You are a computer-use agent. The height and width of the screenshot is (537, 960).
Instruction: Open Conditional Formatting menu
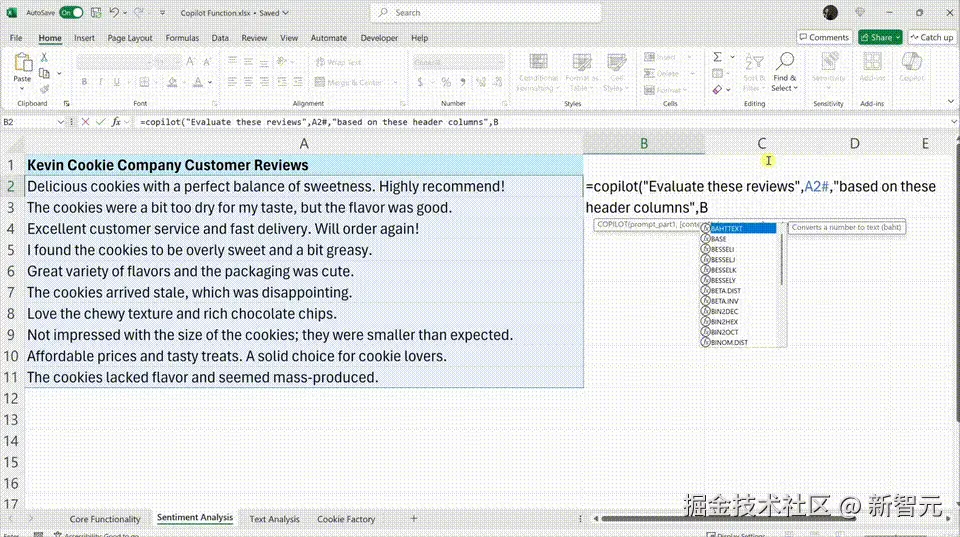click(538, 73)
